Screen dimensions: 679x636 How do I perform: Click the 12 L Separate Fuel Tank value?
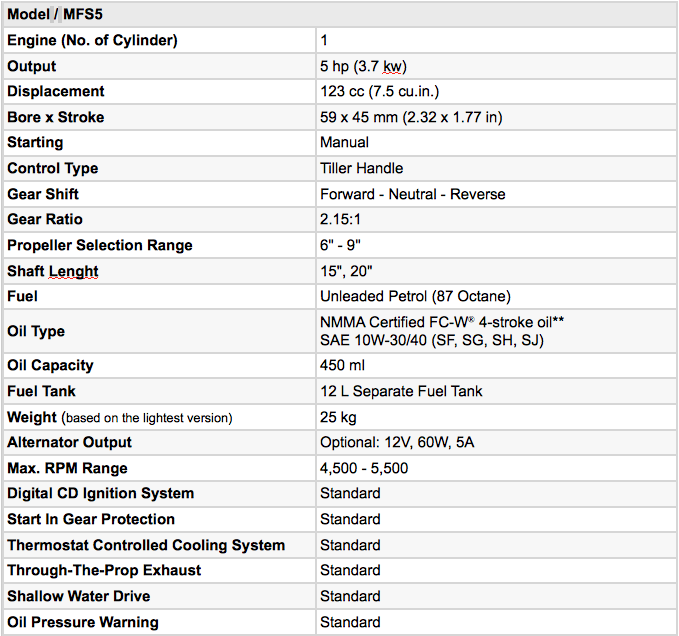coord(401,391)
